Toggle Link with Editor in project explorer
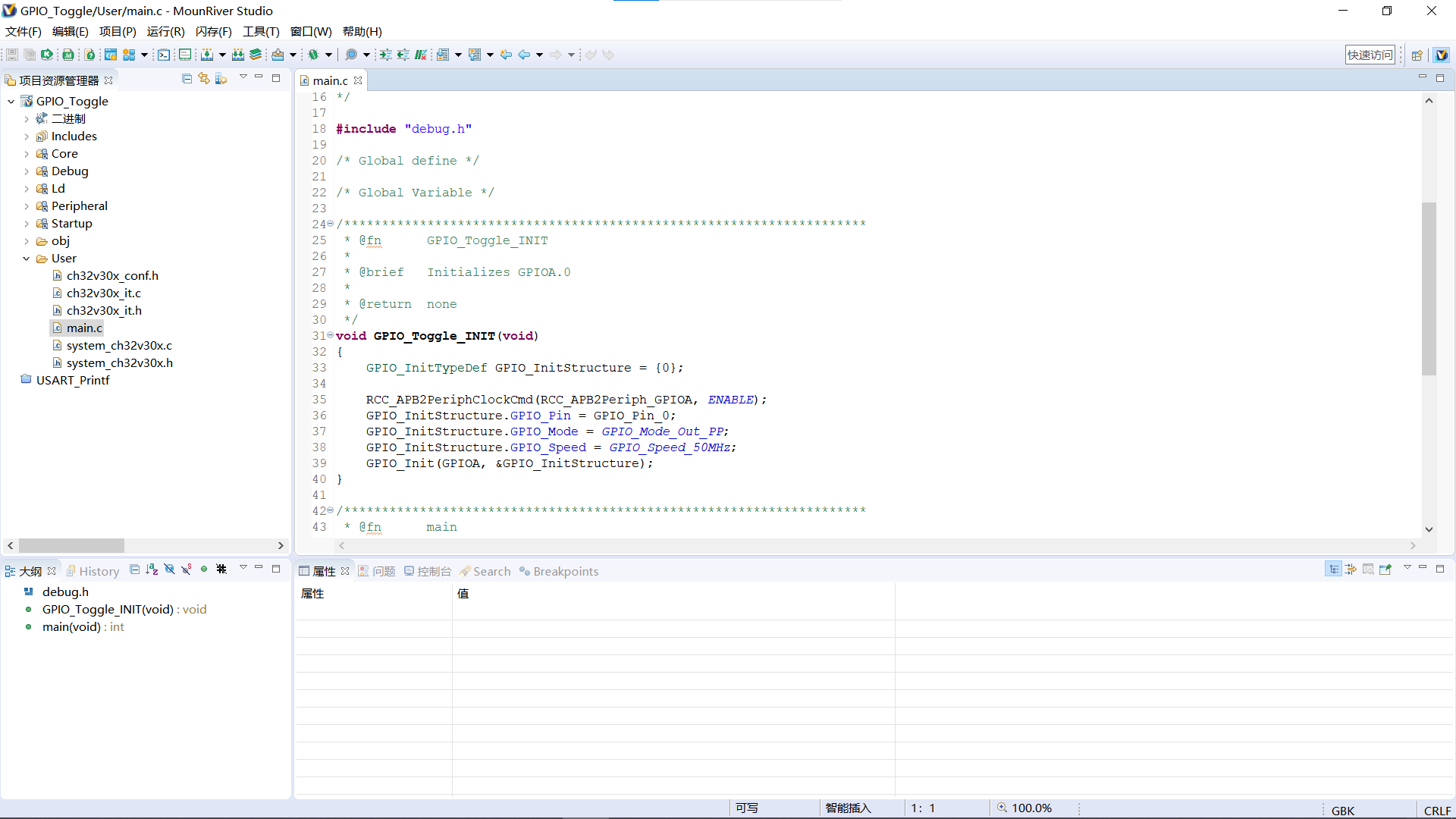Viewport: 1456px width, 819px height. pyautogui.click(x=204, y=79)
